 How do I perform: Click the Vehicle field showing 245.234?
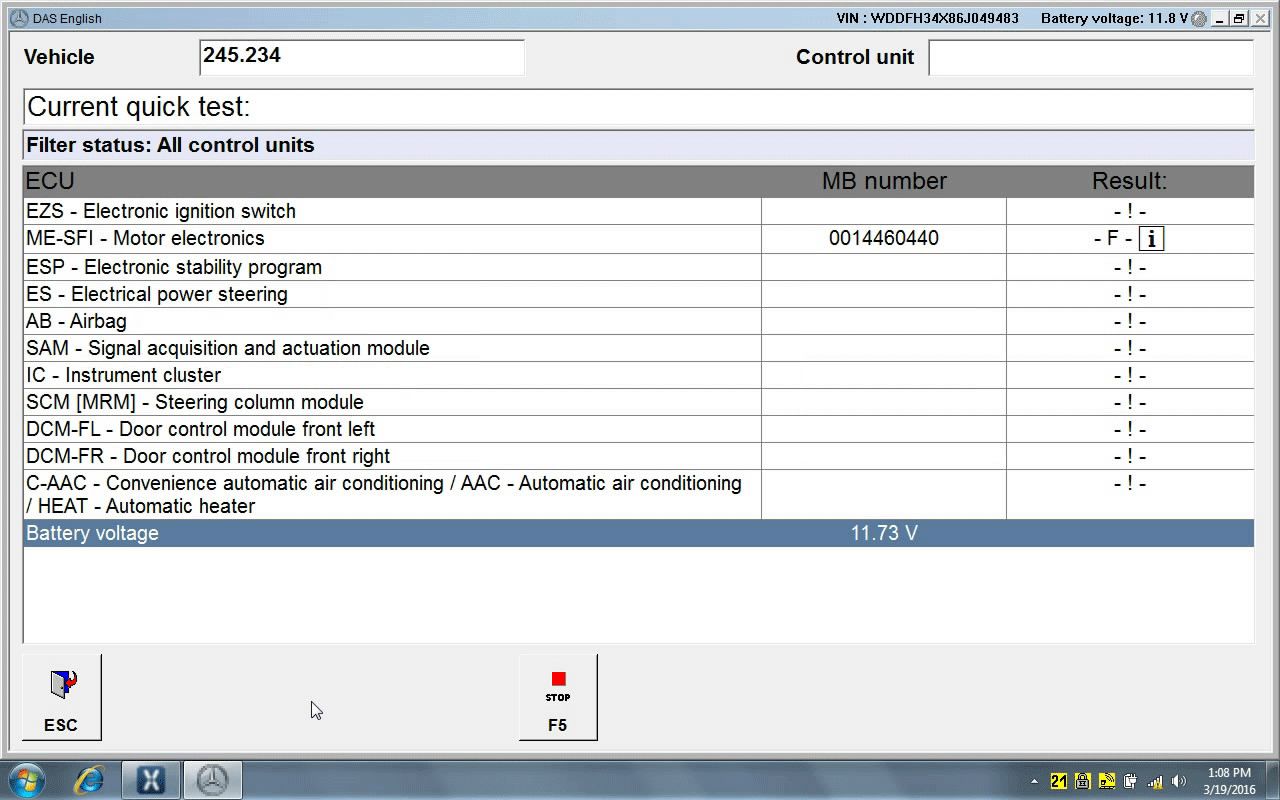[x=361, y=57]
